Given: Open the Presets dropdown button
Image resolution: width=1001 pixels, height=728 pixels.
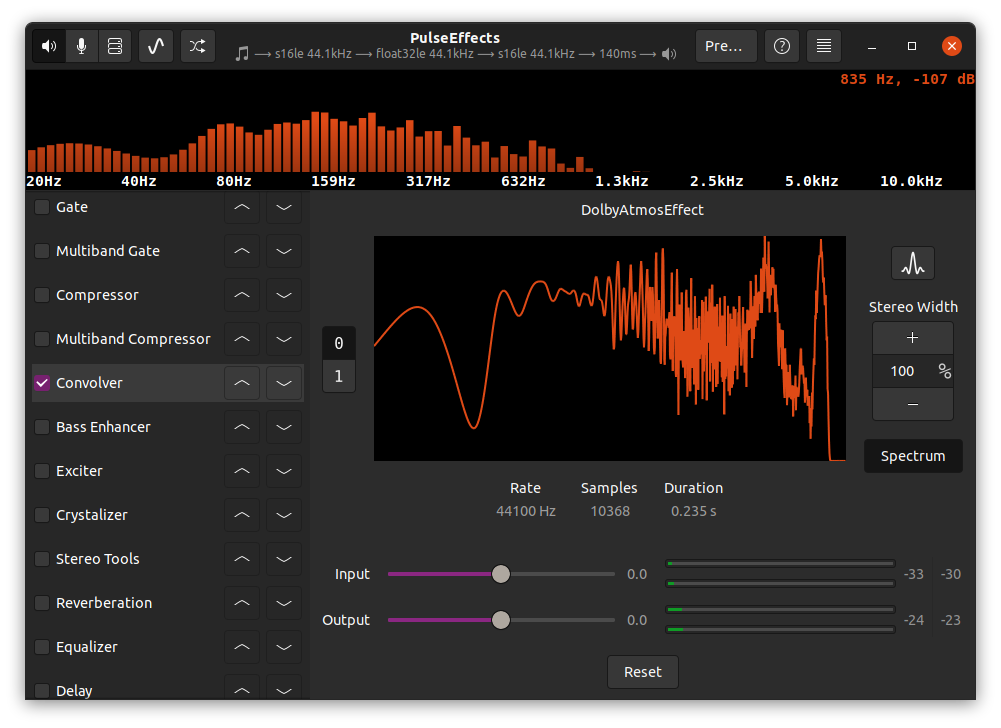Looking at the screenshot, I should [726, 46].
